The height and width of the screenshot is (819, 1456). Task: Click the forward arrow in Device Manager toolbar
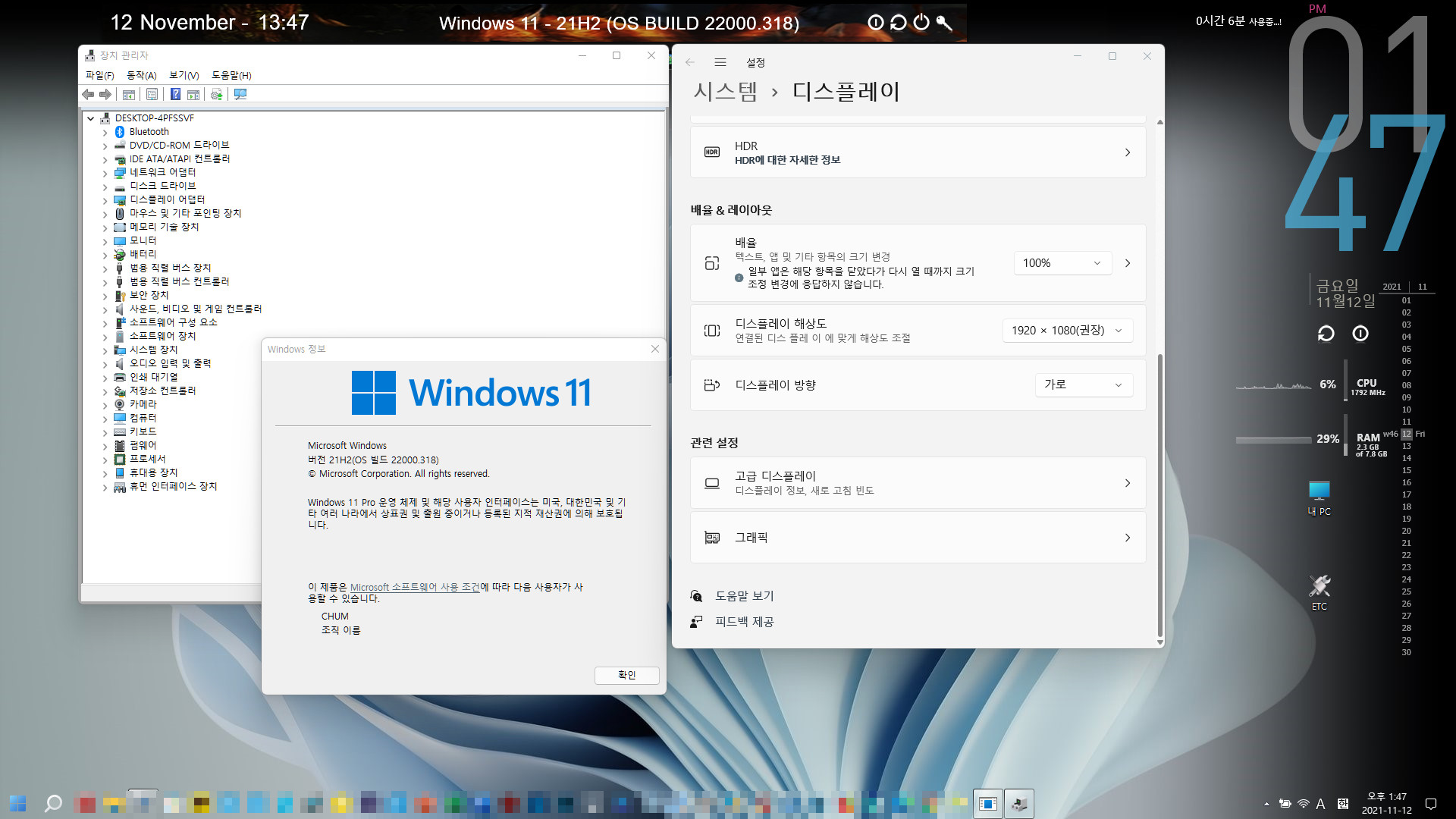tap(105, 94)
